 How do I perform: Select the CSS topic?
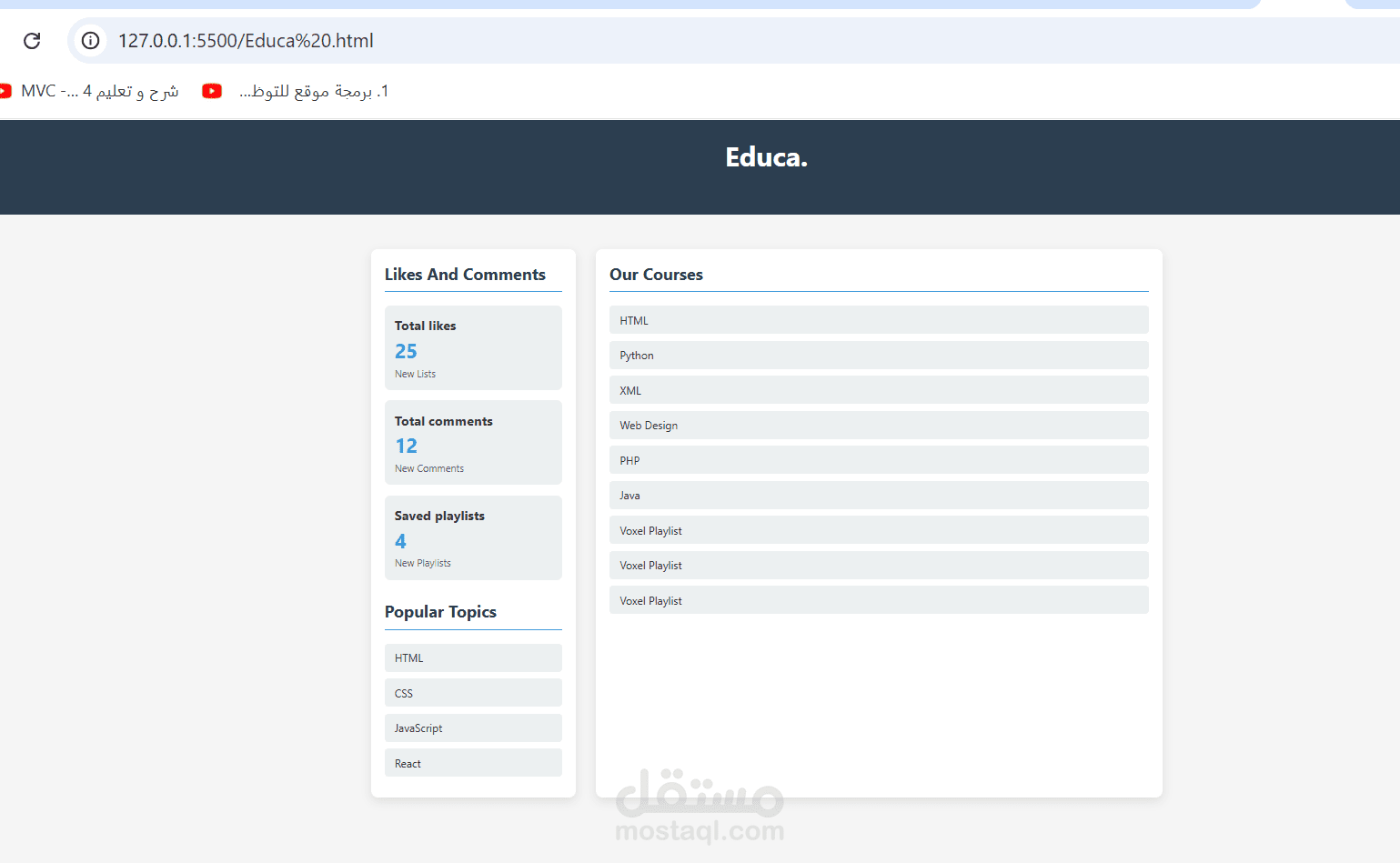pyautogui.click(x=473, y=693)
